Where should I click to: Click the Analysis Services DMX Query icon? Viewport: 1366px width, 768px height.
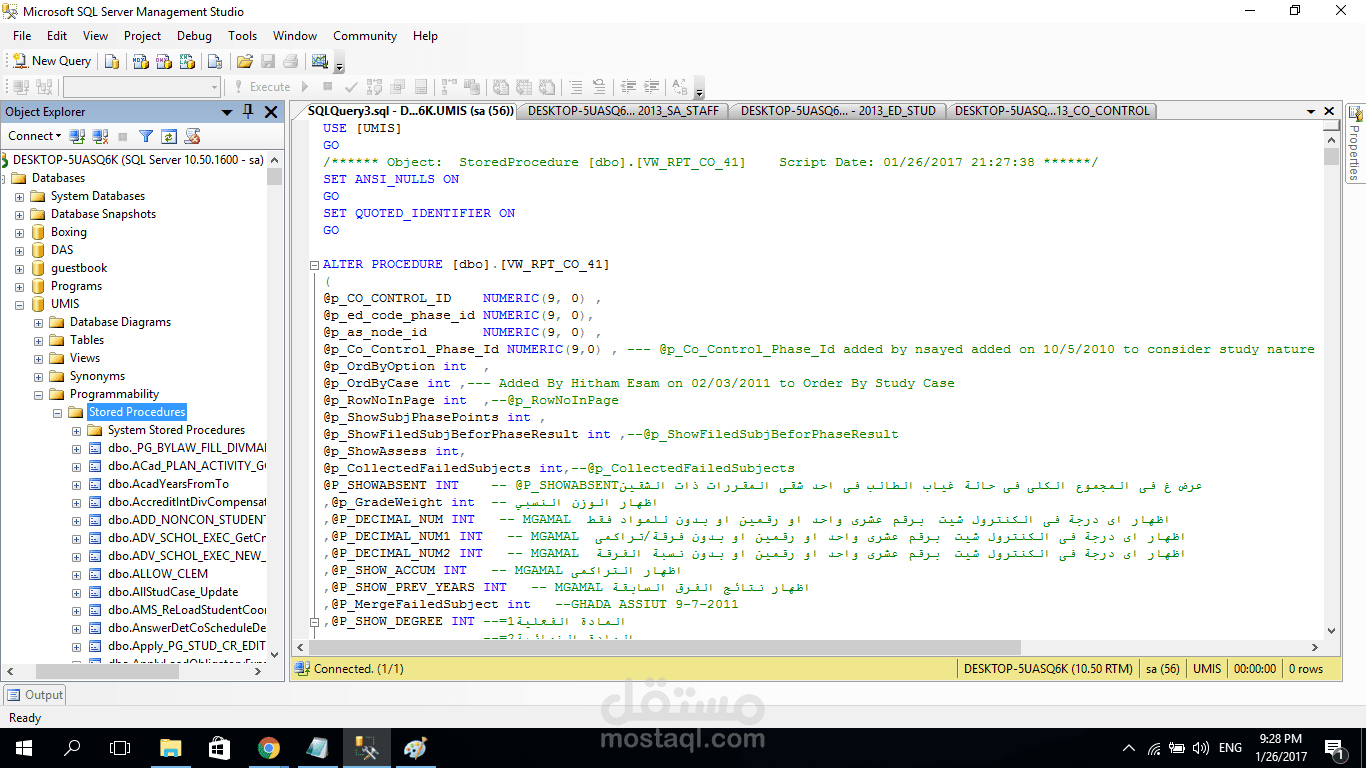tap(163, 61)
